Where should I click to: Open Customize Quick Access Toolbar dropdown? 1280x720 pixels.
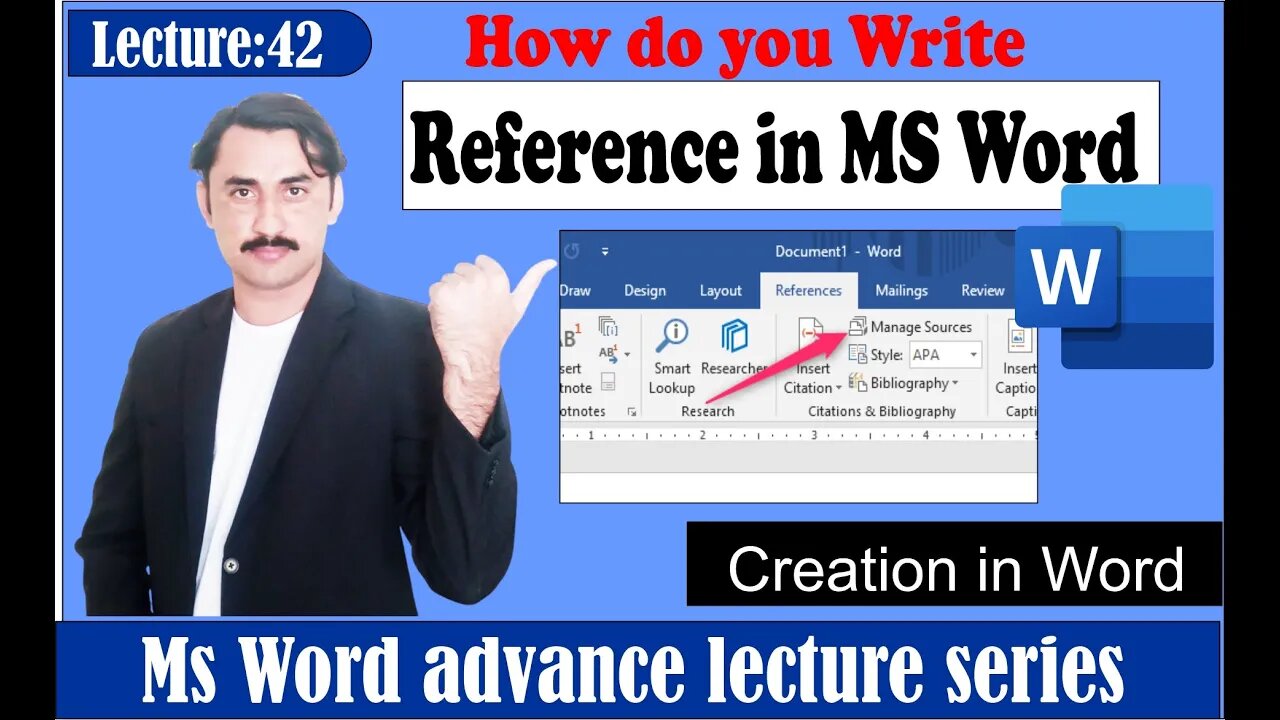pos(604,252)
